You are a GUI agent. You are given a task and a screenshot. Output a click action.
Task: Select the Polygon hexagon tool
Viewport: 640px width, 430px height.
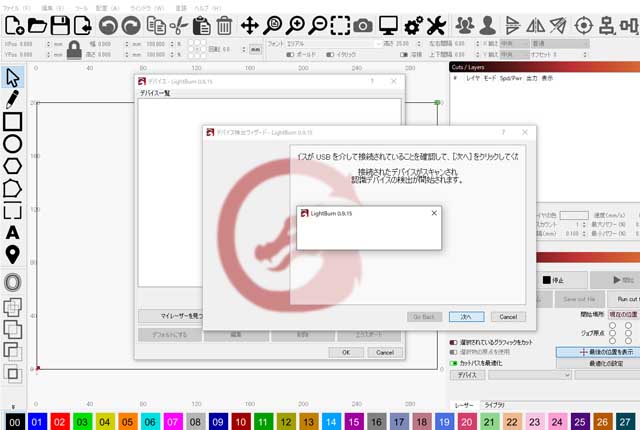pos(13,166)
